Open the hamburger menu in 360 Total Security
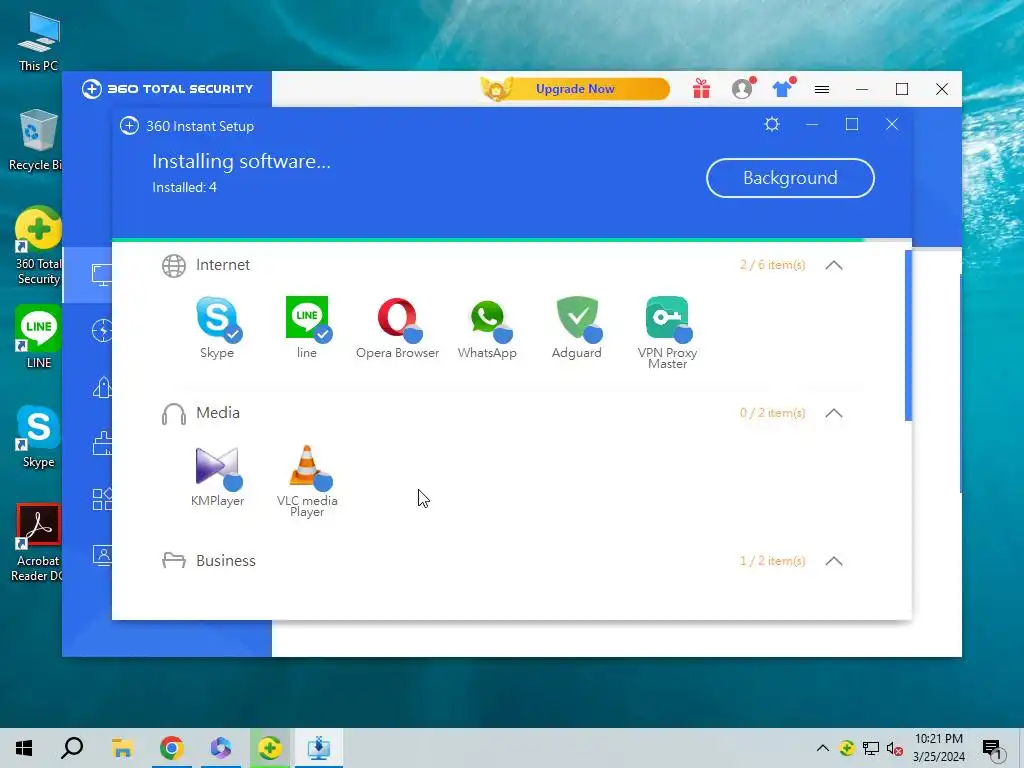 click(822, 89)
